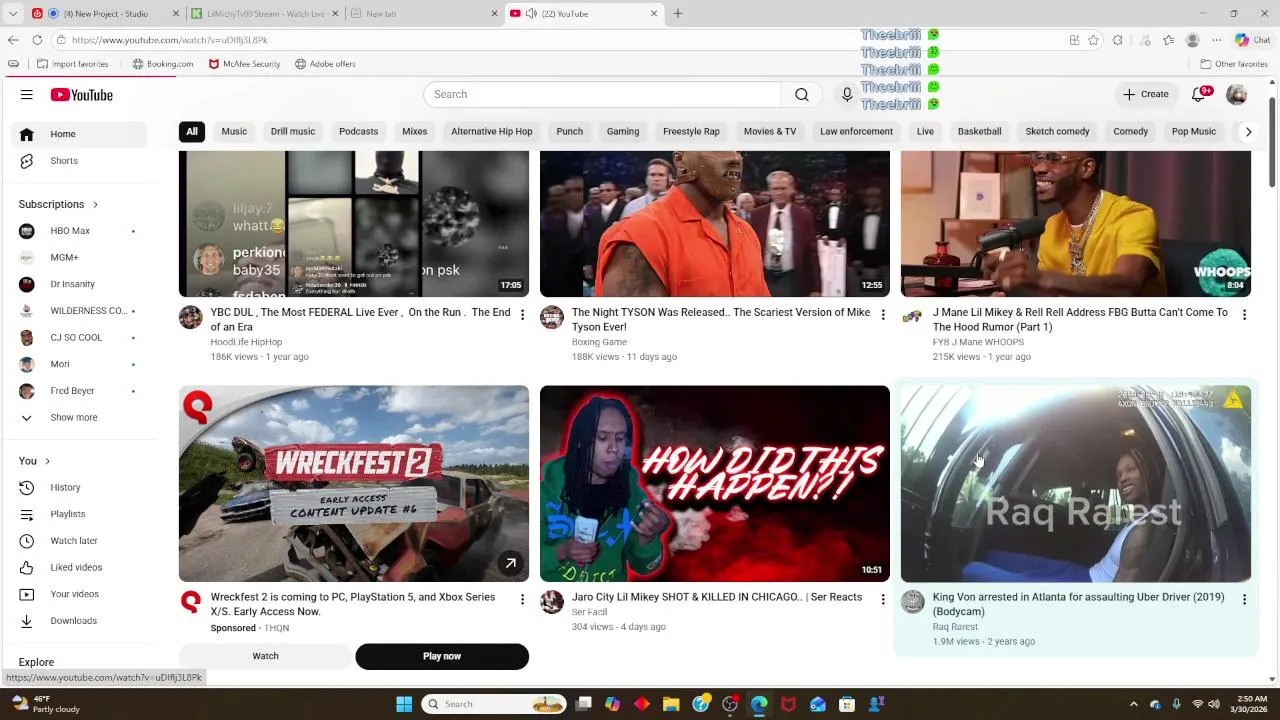
Task: Open Microsoft Store from the taskbar
Action: pyautogui.click(x=847, y=704)
